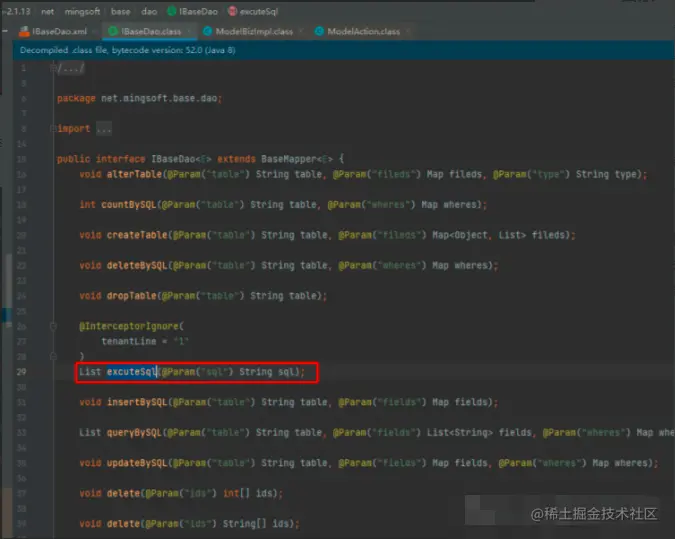Screen dimensions: 675x539
Task: Click the queryBySQL method name
Action: pyautogui.click(x=134, y=433)
